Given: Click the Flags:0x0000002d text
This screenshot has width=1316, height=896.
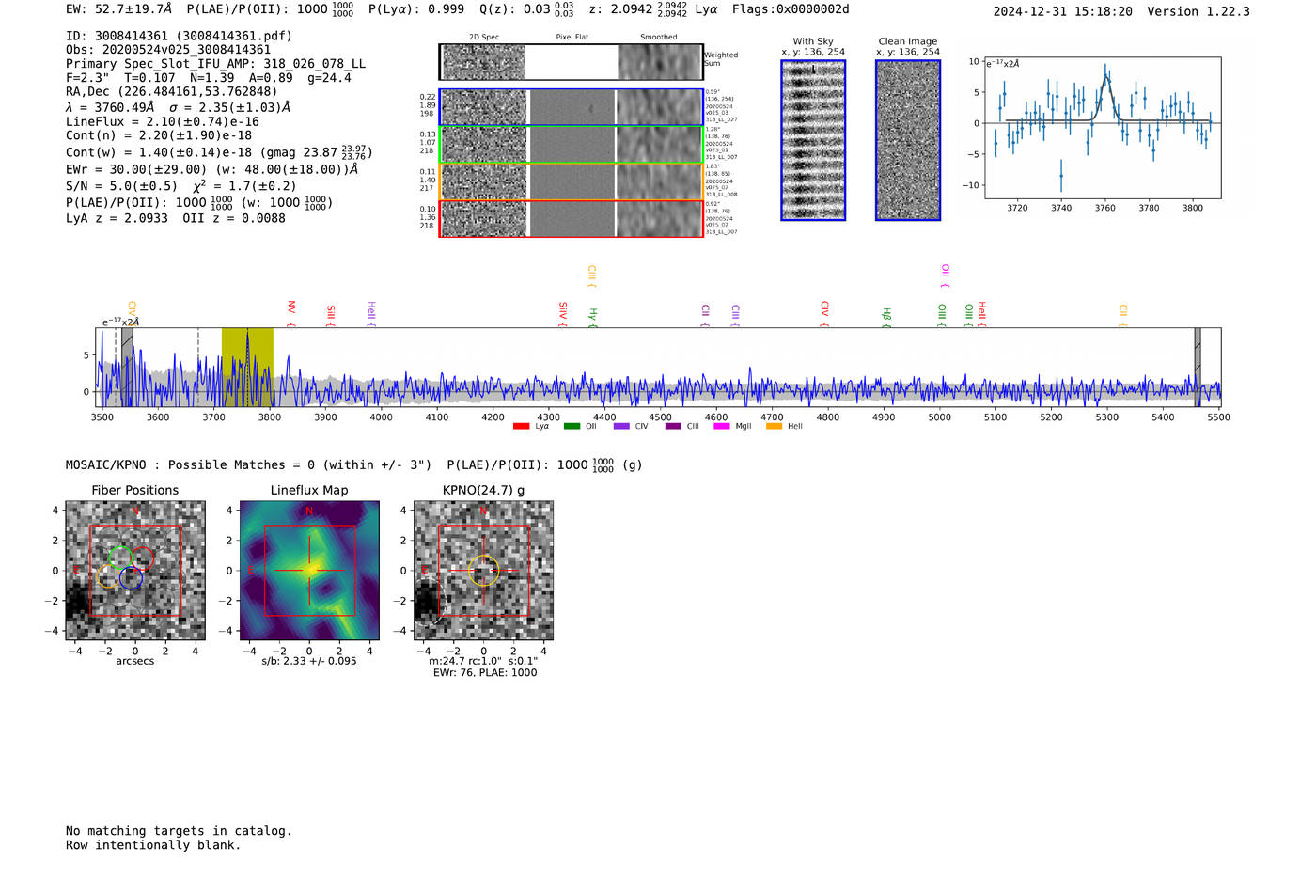Looking at the screenshot, I should click(791, 9).
